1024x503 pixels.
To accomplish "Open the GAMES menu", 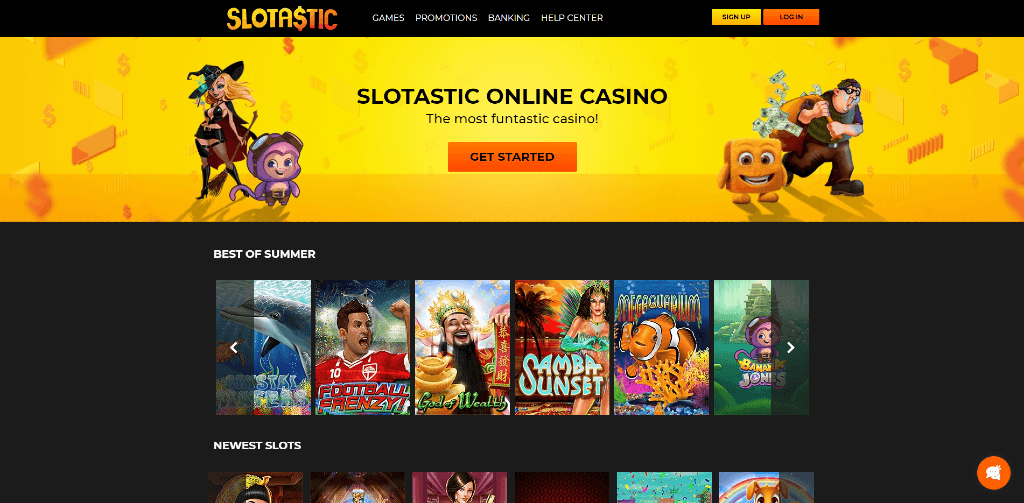I will pyautogui.click(x=388, y=18).
